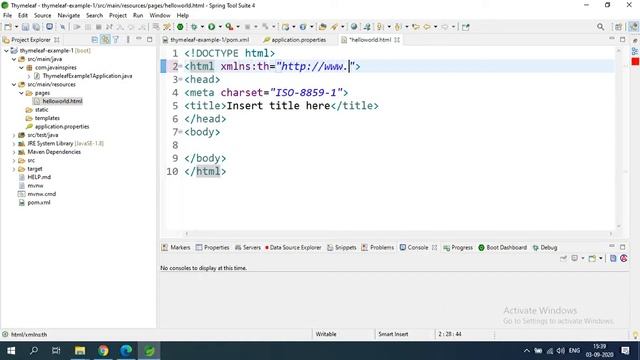Click the Pin Editor icon in toolbar
The image size is (640, 360).
pos(466,27)
